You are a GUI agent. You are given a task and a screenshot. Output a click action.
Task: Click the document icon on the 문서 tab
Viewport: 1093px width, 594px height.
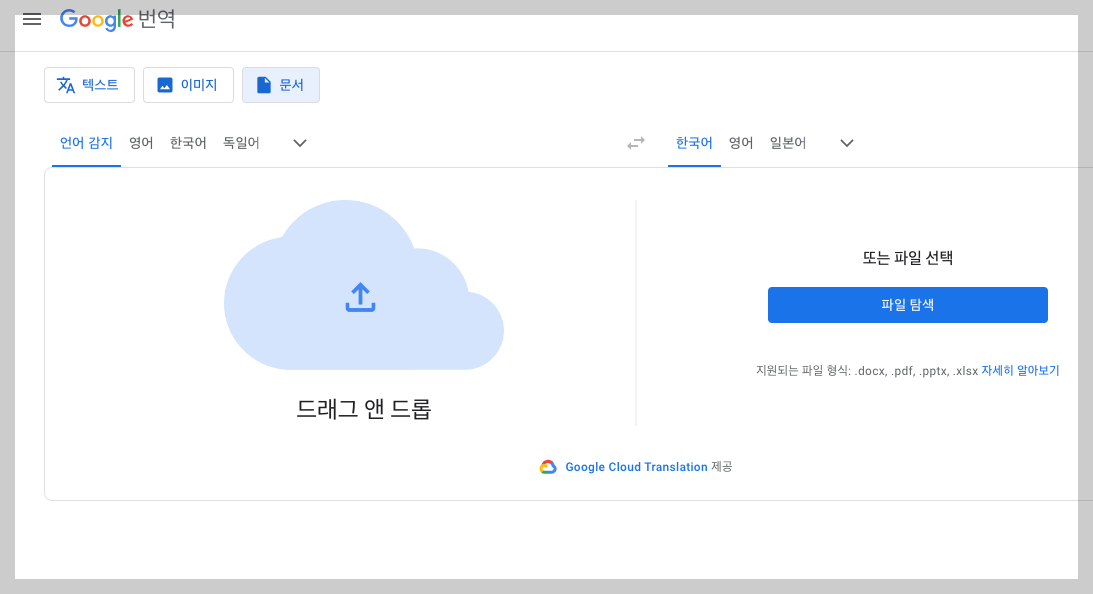[261, 84]
